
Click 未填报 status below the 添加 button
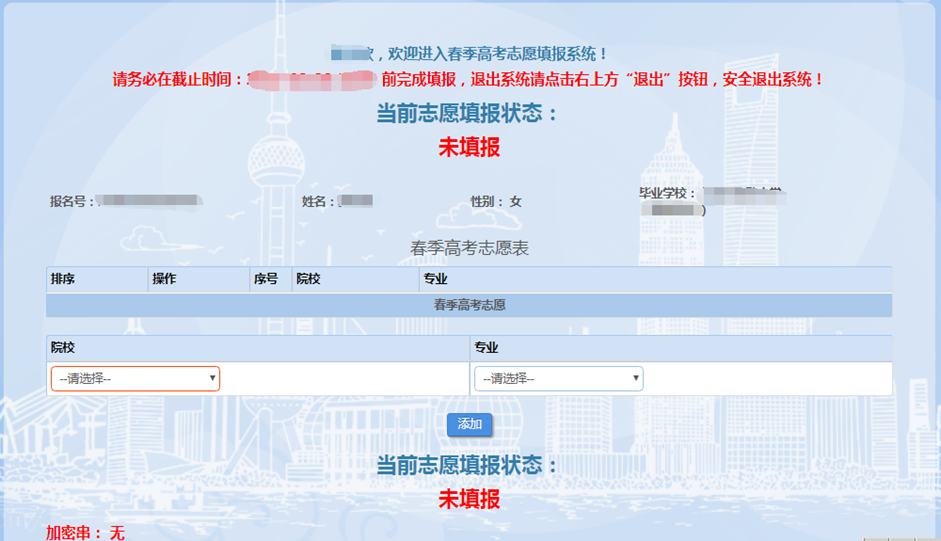click(469, 498)
